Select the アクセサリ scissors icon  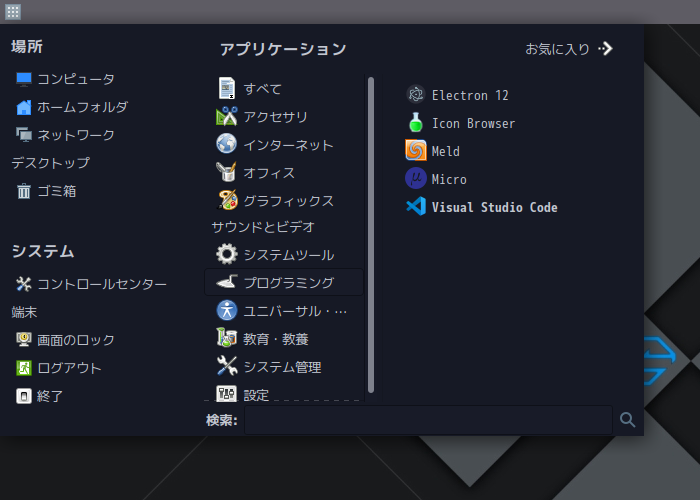[227, 117]
